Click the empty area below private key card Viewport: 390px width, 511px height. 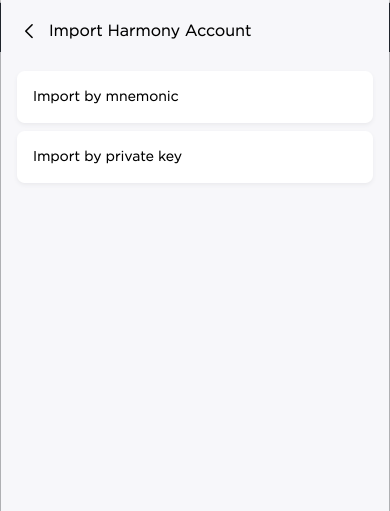point(195,333)
